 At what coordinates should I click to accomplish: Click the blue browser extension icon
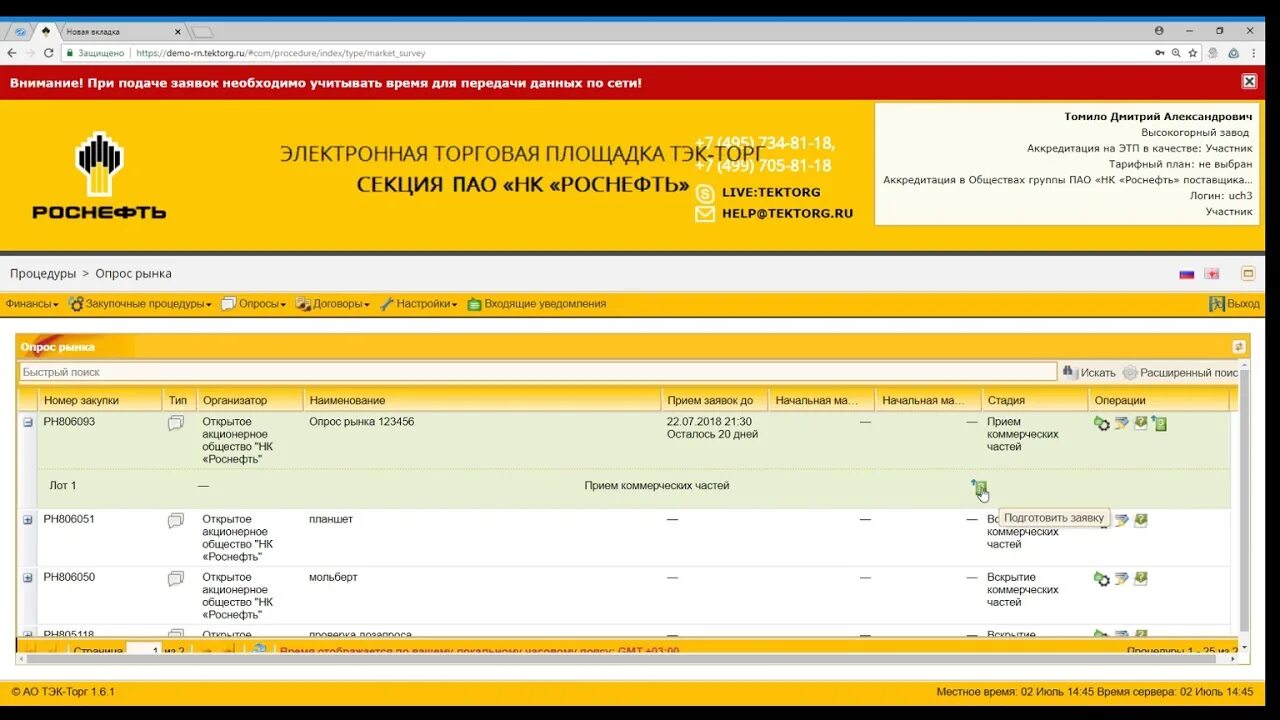tap(1233, 53)
